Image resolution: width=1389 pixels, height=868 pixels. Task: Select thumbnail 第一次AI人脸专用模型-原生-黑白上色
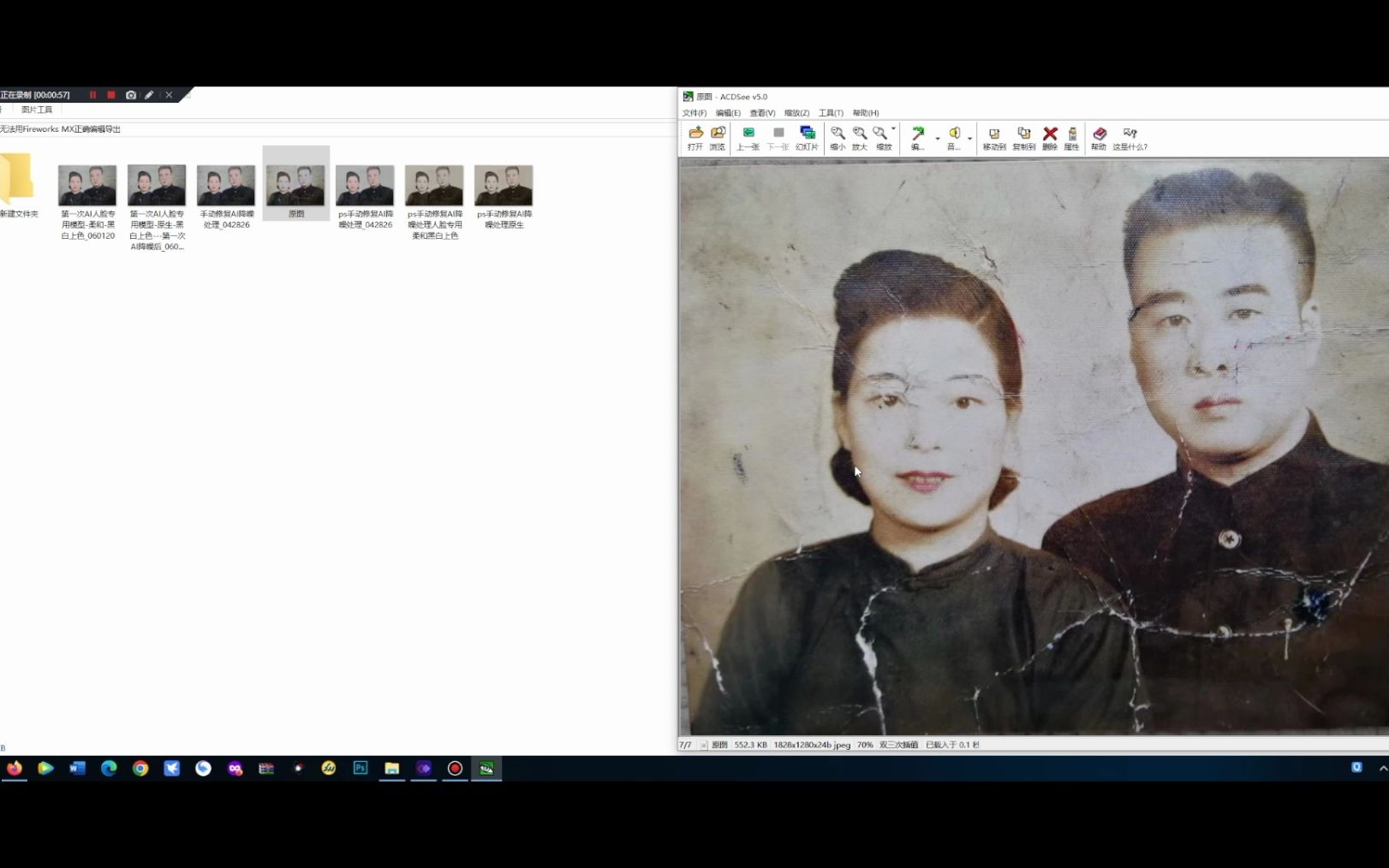[x=157, y=207]
